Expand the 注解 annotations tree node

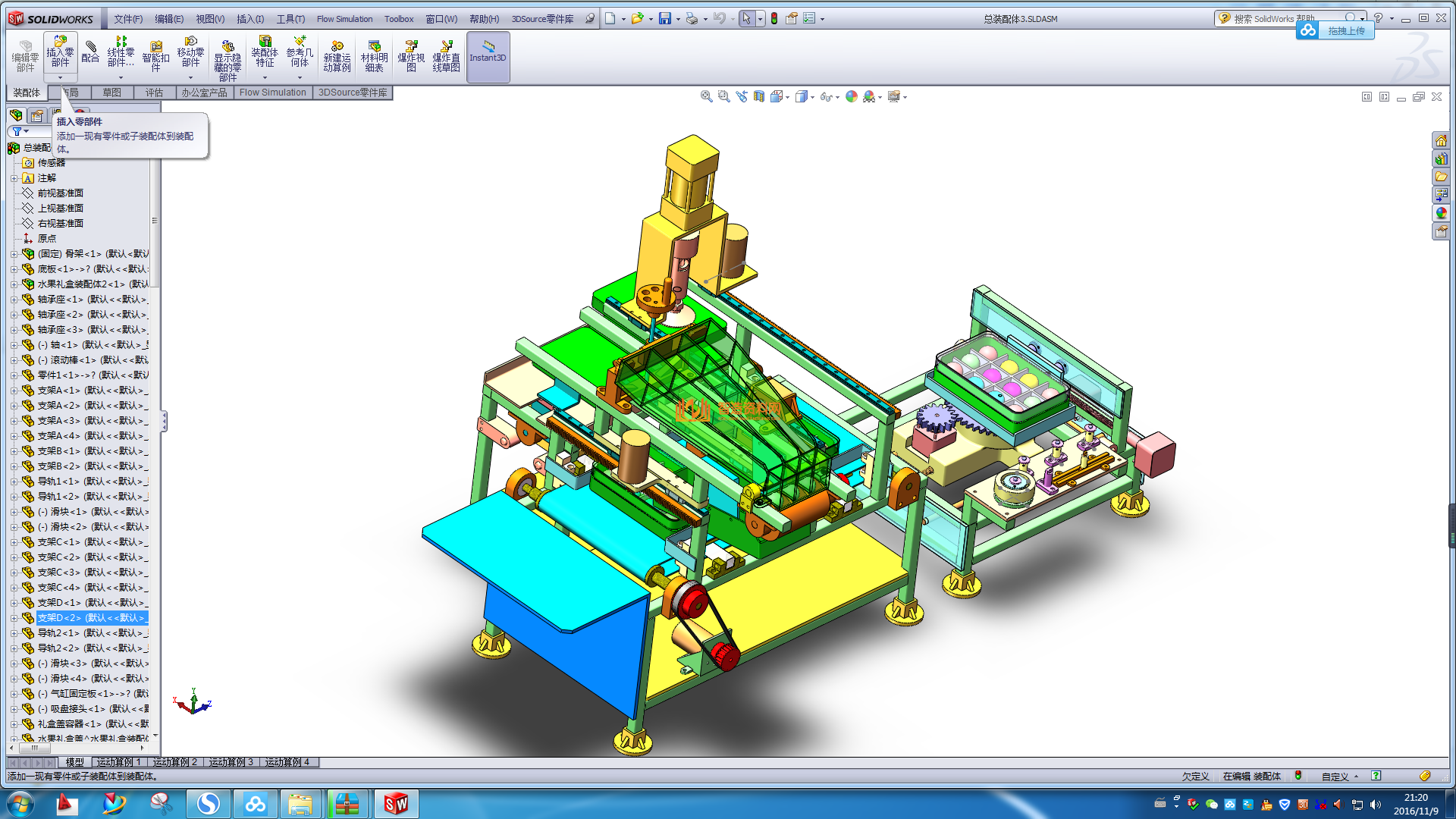(14, 178)
